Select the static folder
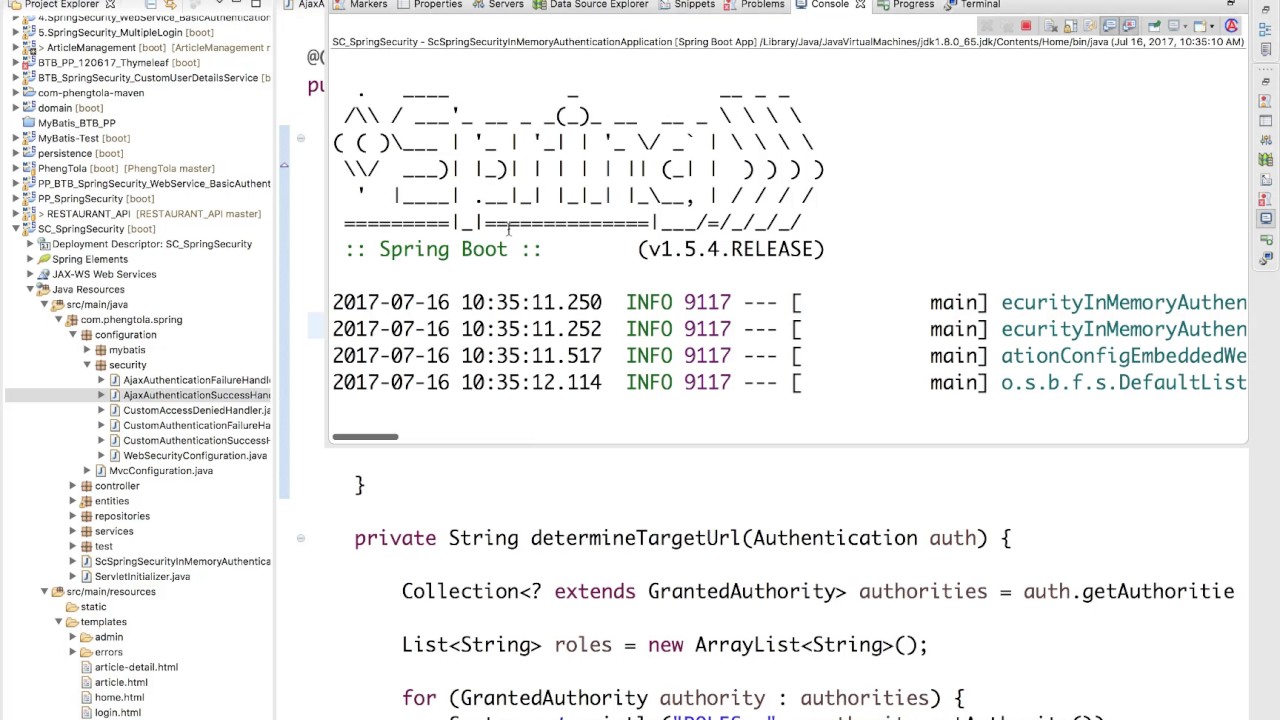Image resolution: width=1280 pixels, height=720 pixels. click(93, 607)
